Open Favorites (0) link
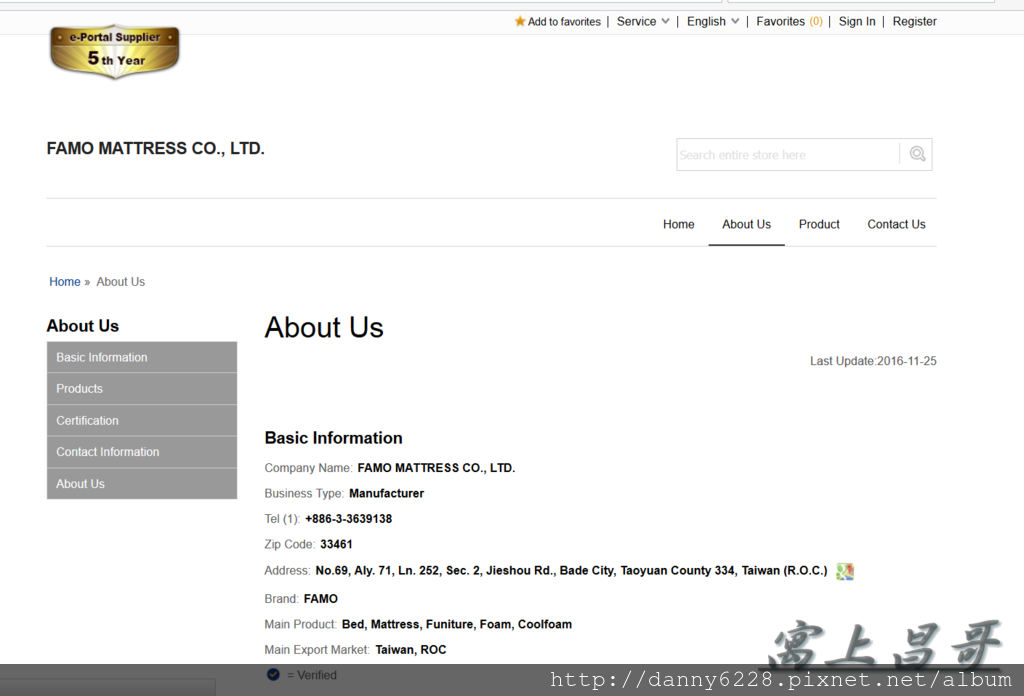 [x=789, y=22]
